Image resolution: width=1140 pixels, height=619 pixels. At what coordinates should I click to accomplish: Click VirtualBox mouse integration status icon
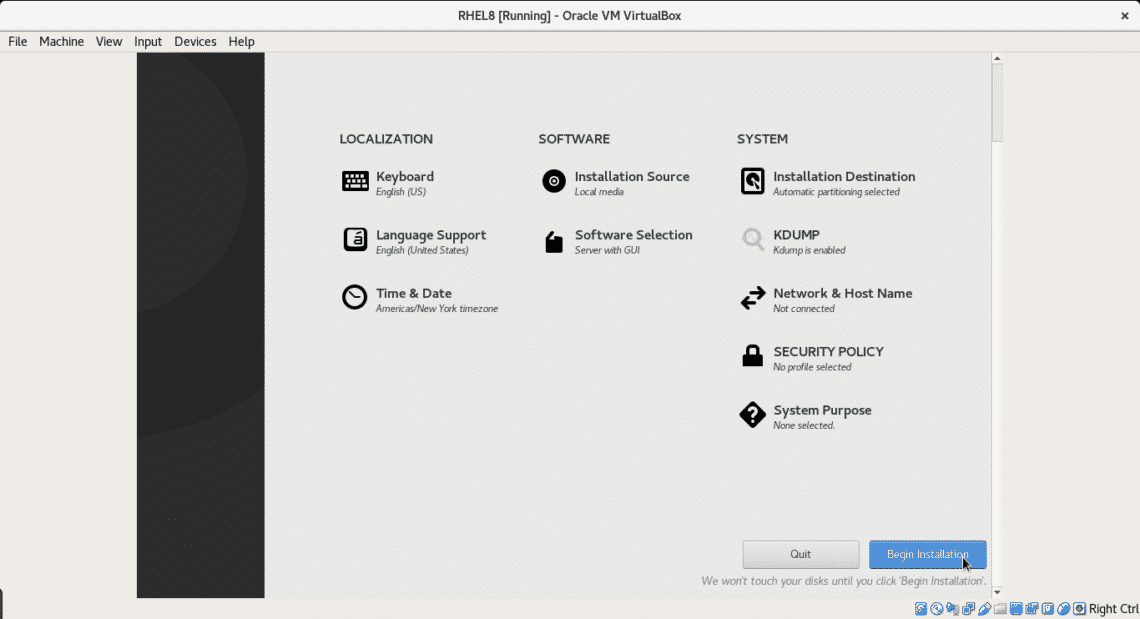pos(1064,609)
